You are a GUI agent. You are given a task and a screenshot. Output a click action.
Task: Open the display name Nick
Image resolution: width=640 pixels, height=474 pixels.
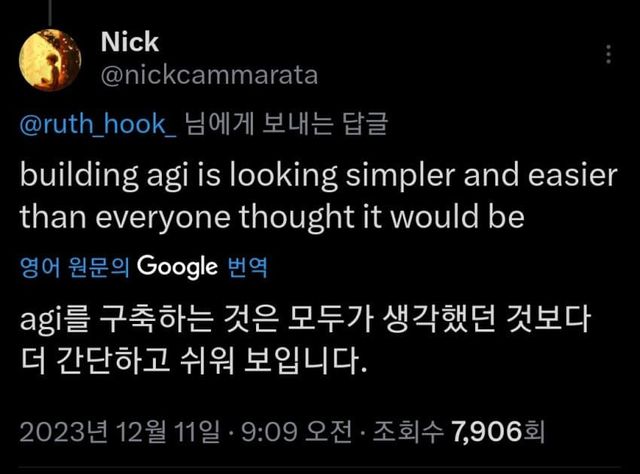pyautogui.click(x=130, y=42)
